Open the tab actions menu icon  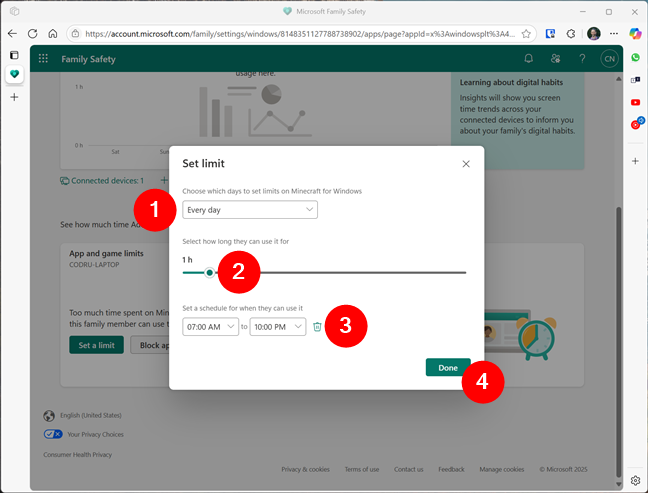coord(14,55)
